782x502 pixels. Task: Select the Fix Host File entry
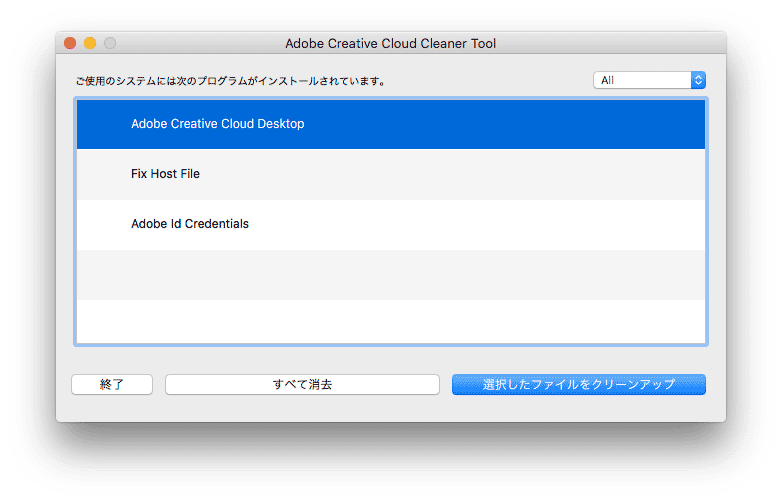coord(391,174)
